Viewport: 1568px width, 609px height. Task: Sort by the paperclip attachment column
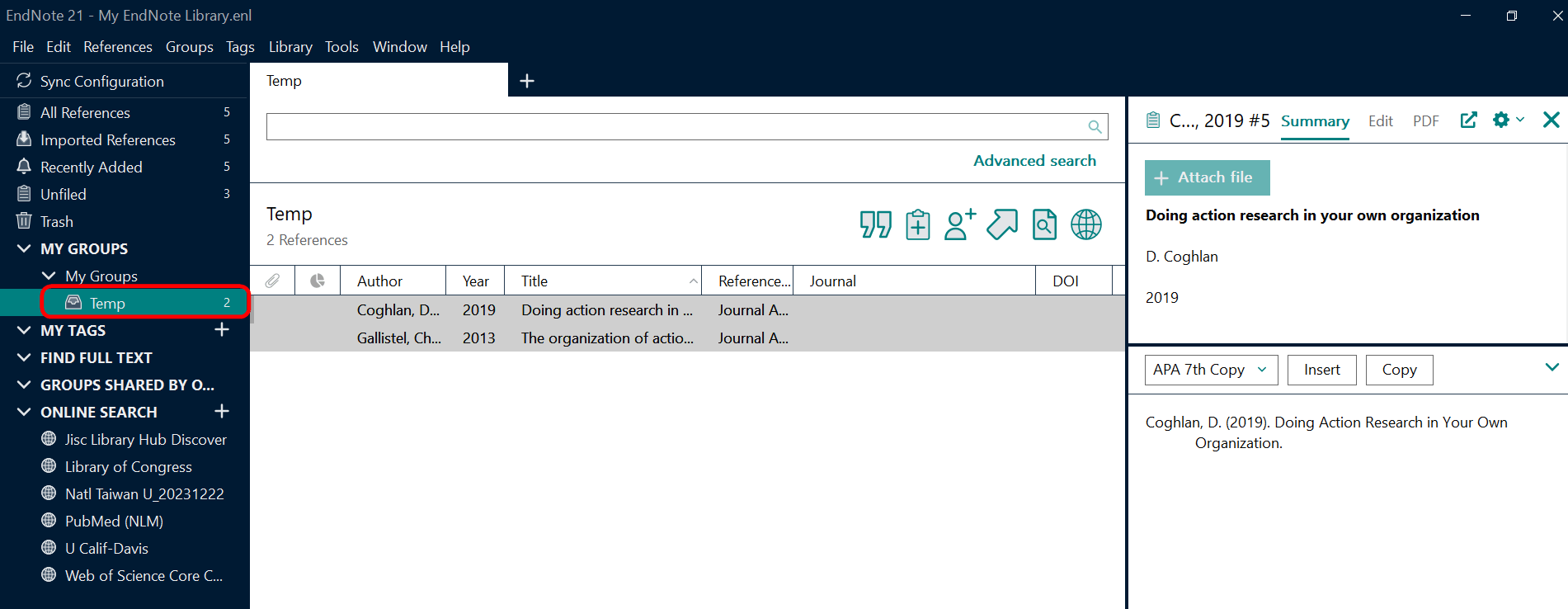point(272,281)
